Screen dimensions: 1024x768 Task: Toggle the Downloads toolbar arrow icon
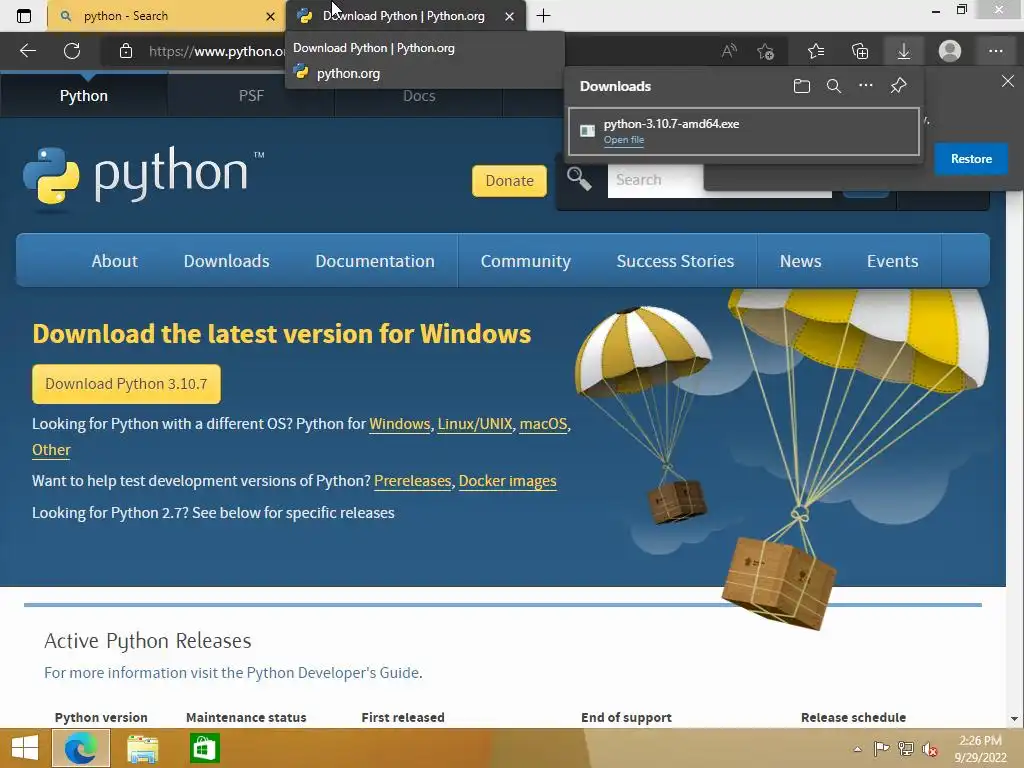tap(904, 51)
